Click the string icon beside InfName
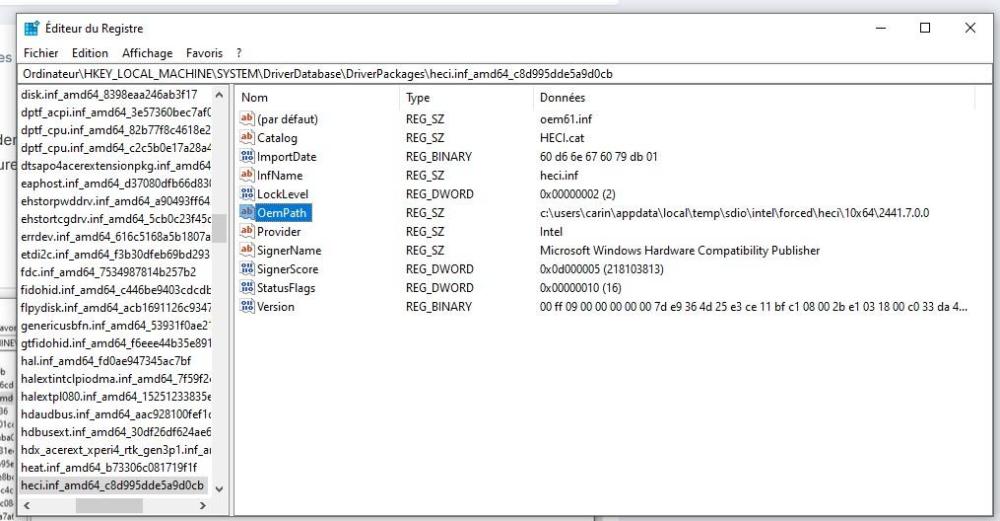Screen dimensions: 1000x521 [247, 175]
